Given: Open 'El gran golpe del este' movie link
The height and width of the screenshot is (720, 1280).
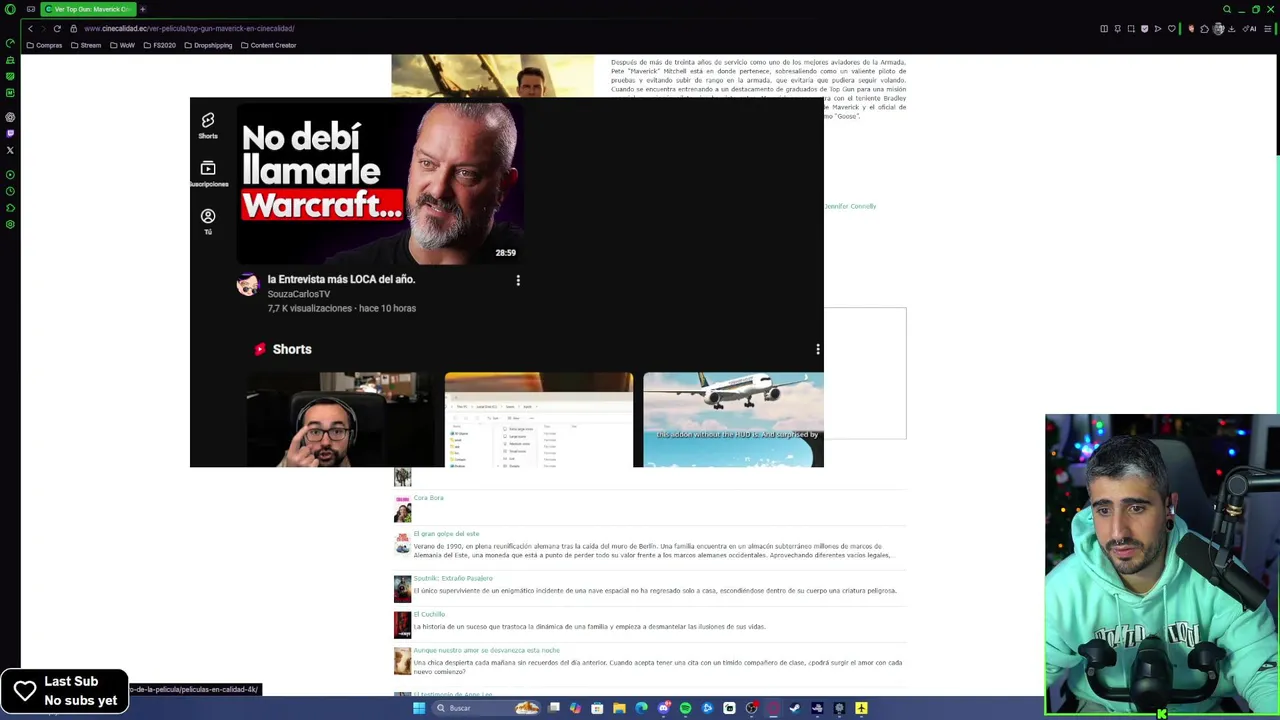Looking at the screenshot, I should pos(446,534).
